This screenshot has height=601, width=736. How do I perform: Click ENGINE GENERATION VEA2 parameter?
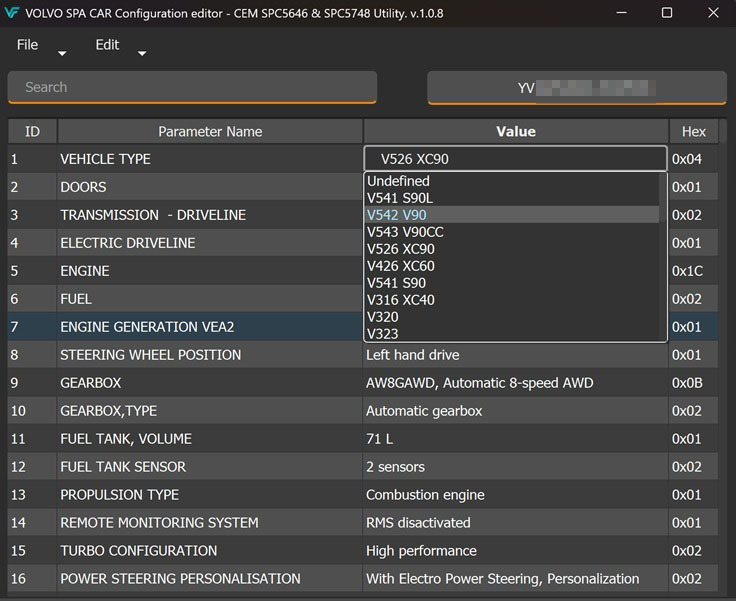pos(209,327)
